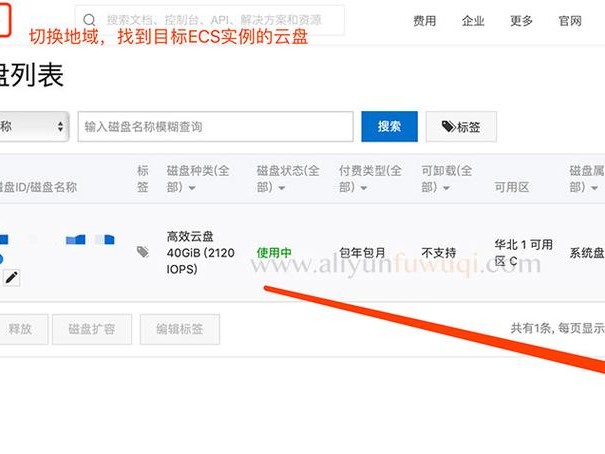Click the pencil edit icon for disk name
Viewport: 605px width, 454px height.
point(12,277)
